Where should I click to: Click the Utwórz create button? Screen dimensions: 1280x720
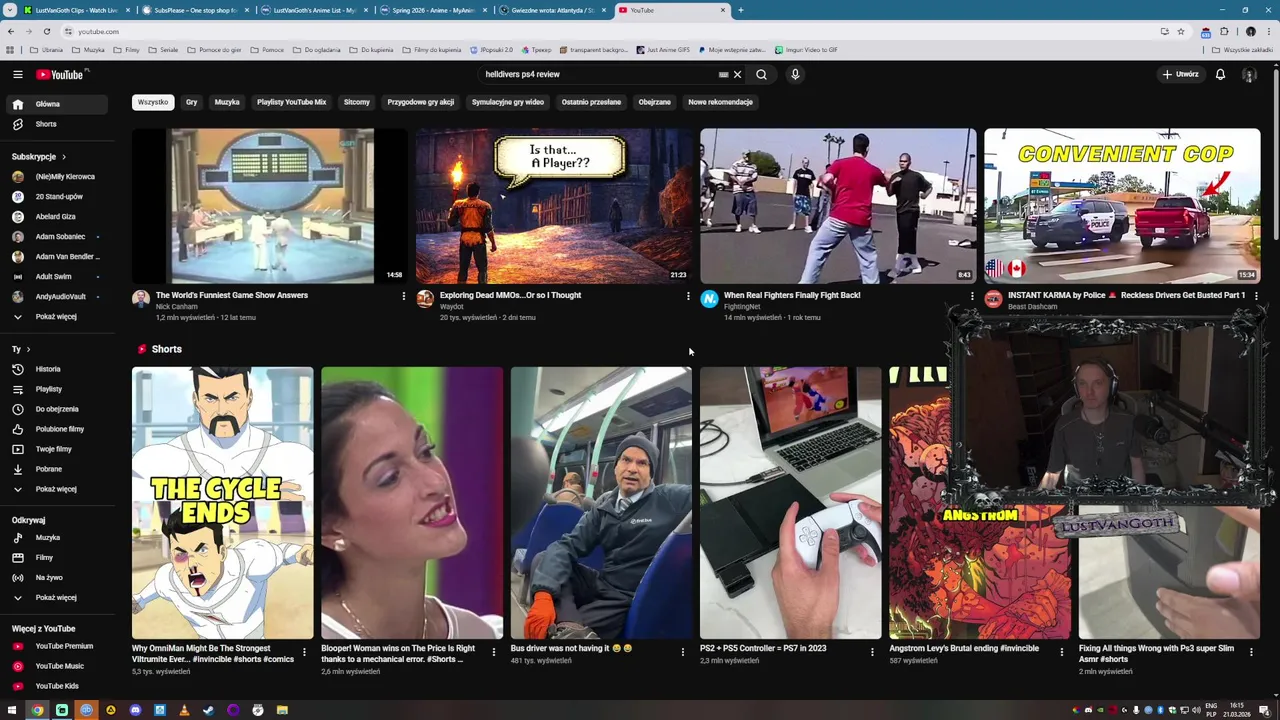1181,74
